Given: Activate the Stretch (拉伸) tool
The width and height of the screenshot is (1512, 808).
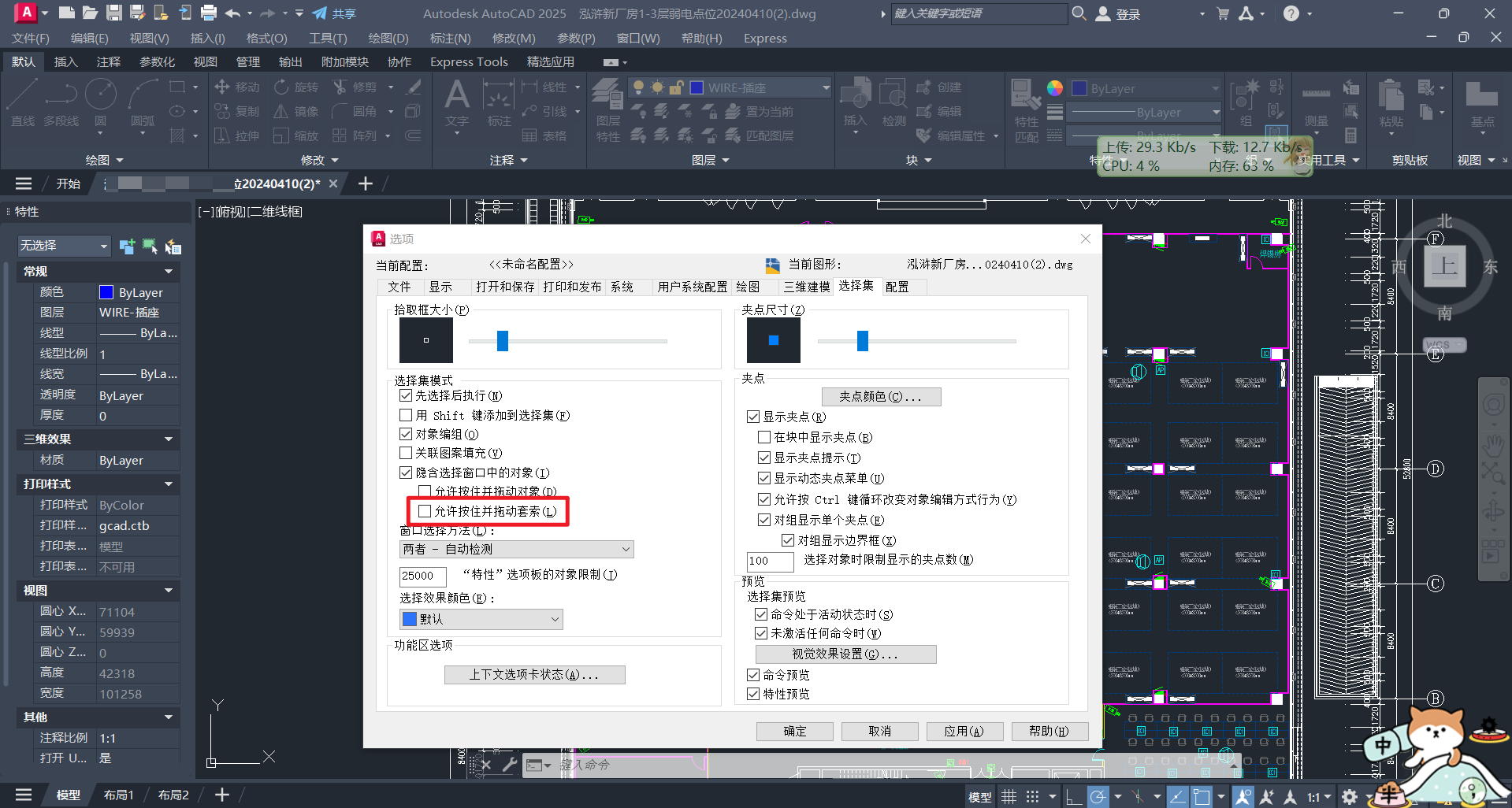Looking at the screenshot, I should 237,135.
